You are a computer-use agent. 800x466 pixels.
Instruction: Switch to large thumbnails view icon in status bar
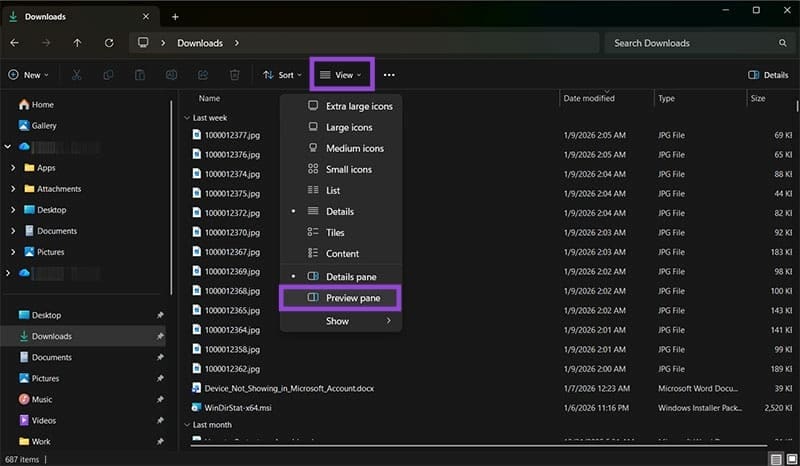point(792,459)
